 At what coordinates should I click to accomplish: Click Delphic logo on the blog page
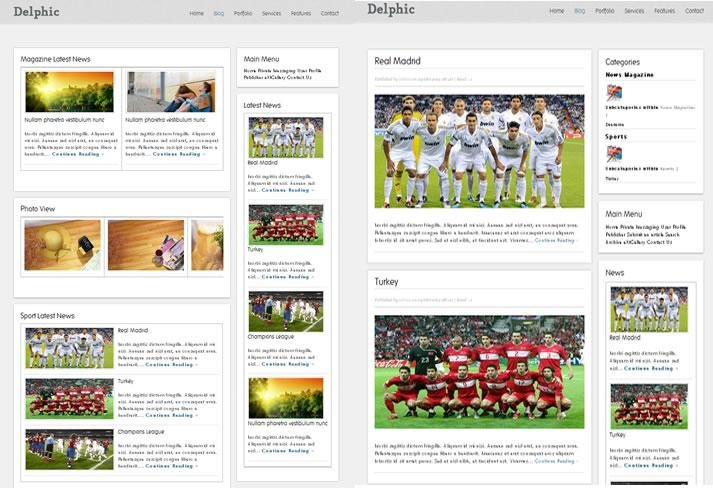391,10
